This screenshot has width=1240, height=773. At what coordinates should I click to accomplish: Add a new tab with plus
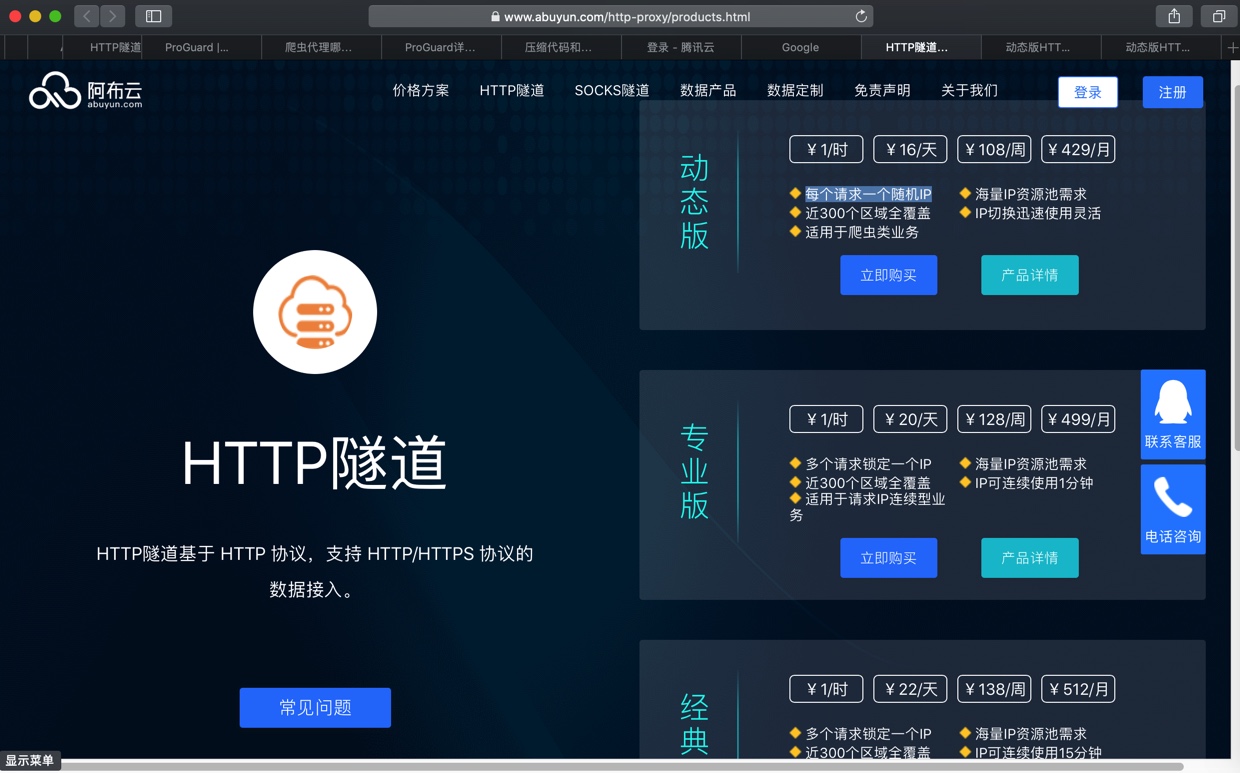click(x=1232, y=47)
